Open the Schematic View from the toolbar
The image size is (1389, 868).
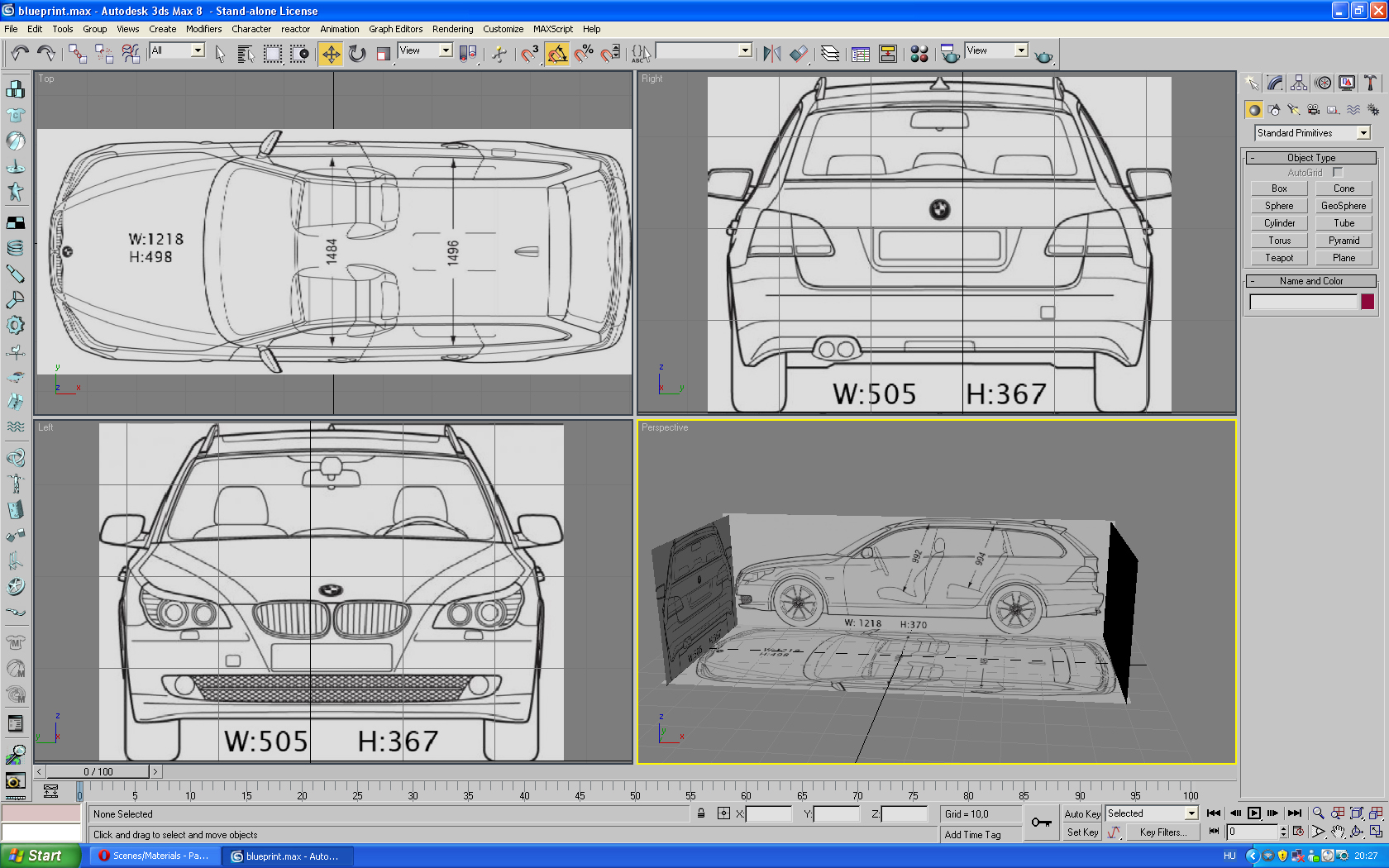[x=888, y=54]
